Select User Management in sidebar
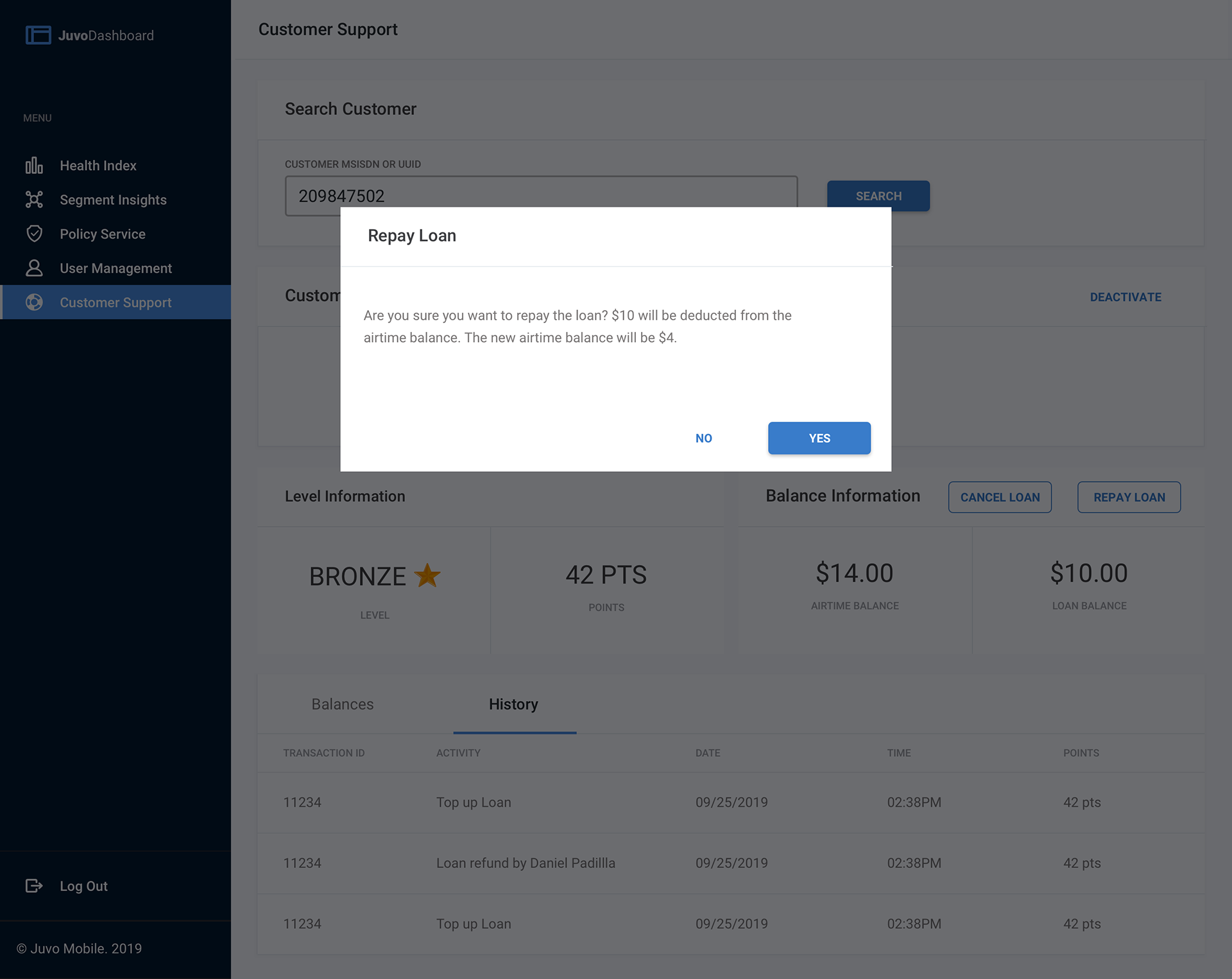 [116, 268]
